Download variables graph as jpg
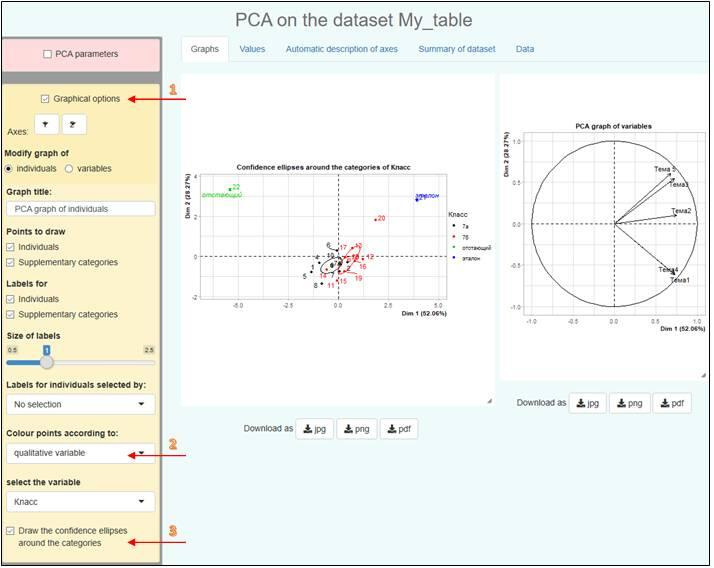 point(588,403)
